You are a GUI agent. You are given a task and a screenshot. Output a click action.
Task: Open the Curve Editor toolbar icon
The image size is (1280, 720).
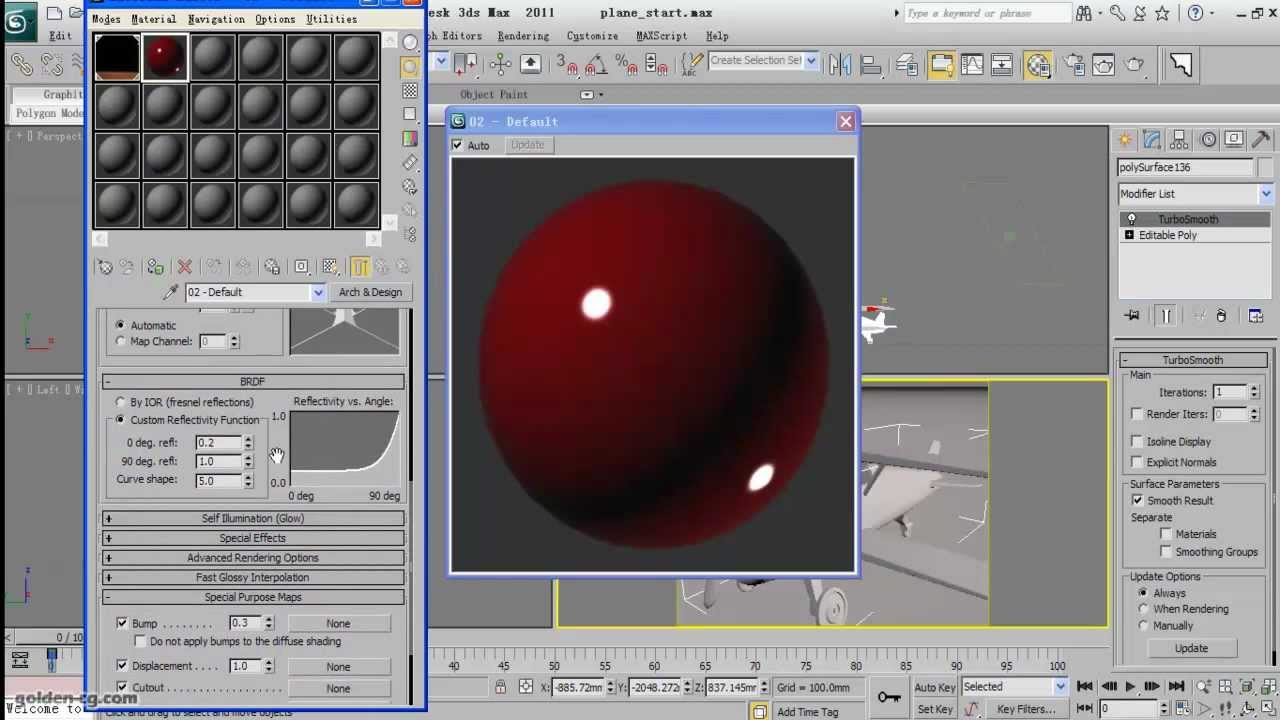[x=971, y=65]
